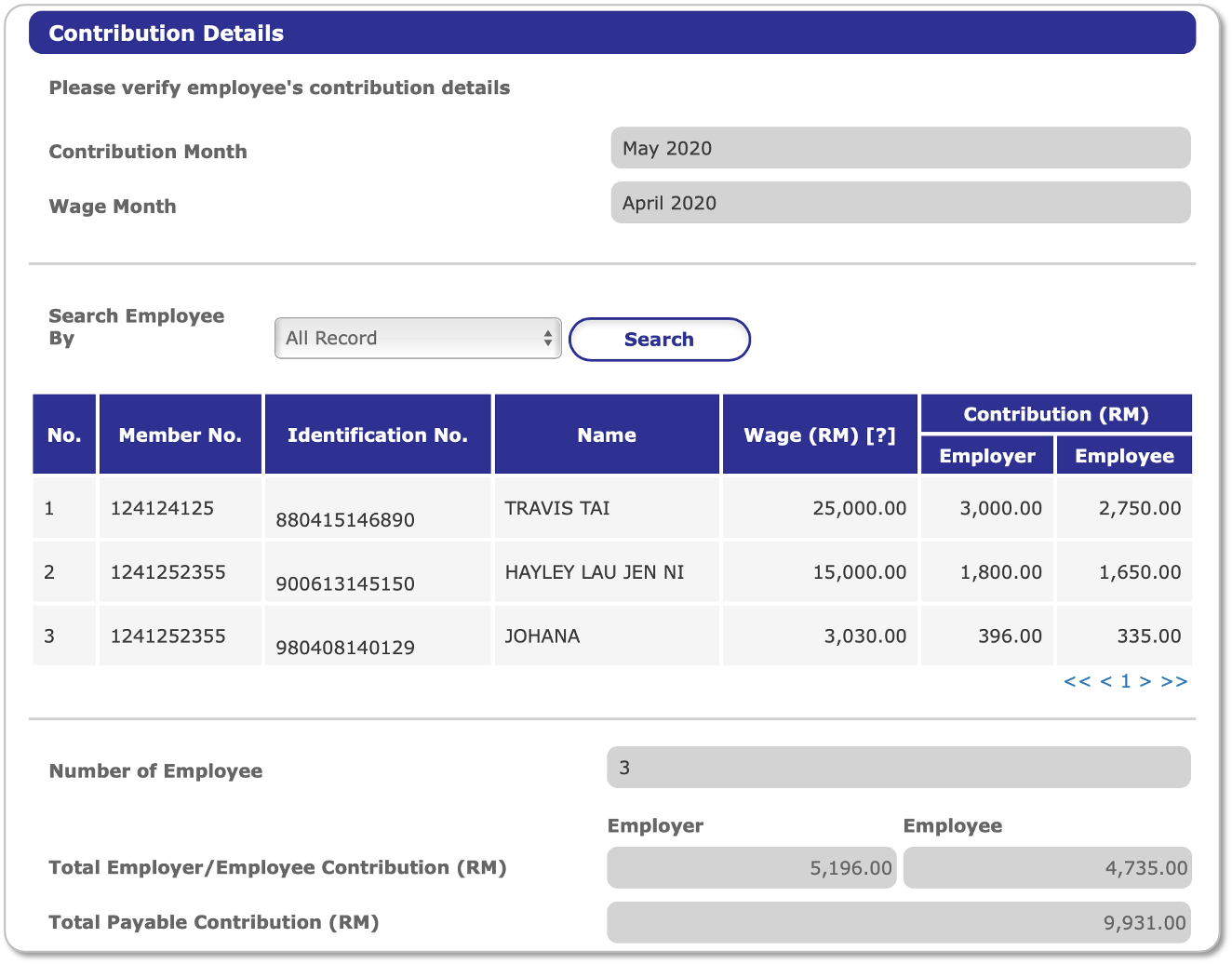Click the Total Payable Contribution field
The height and width of the screenshot is (964, 1232).
point(899,923)
